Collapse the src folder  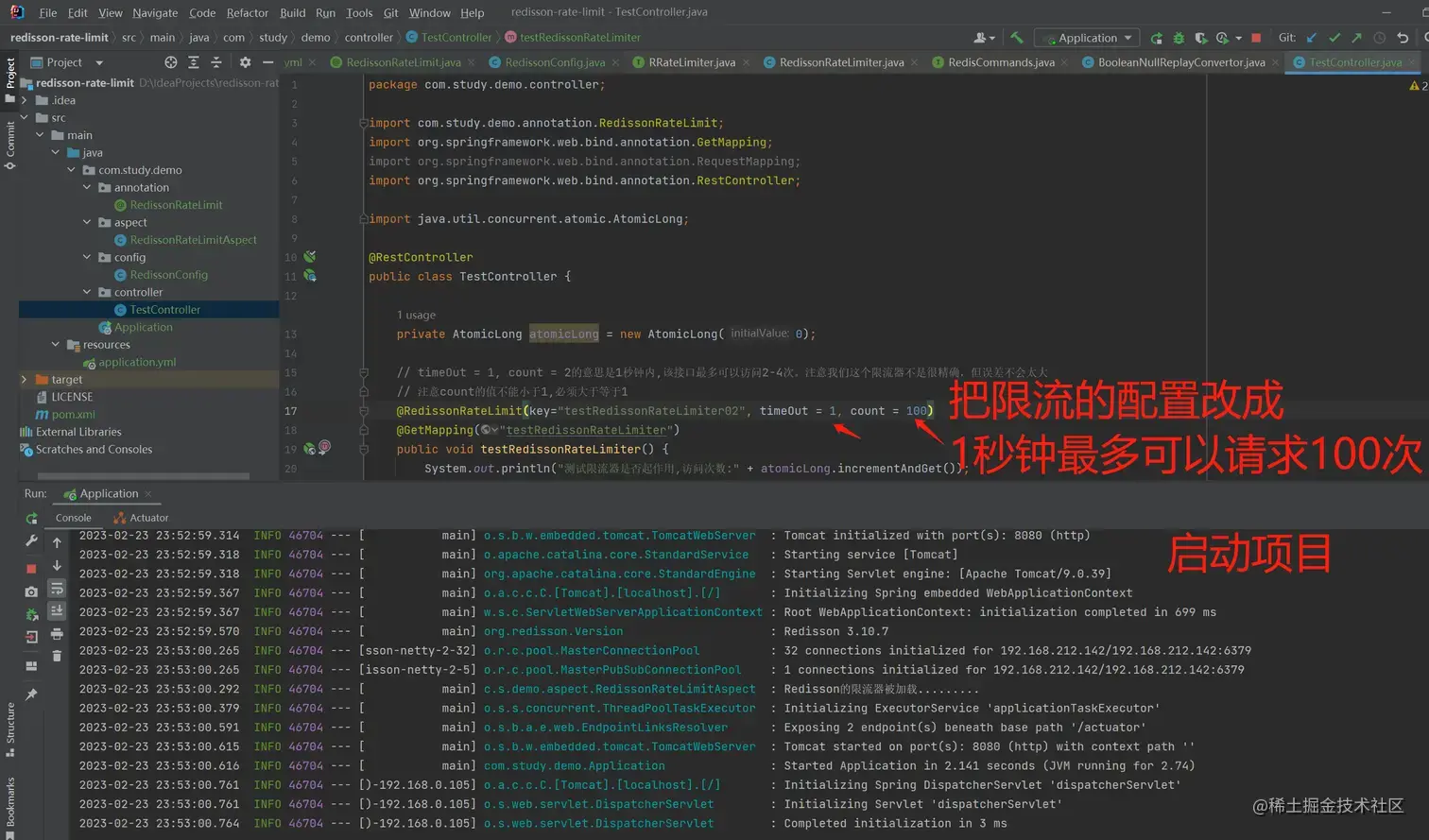tap(25, 118)
